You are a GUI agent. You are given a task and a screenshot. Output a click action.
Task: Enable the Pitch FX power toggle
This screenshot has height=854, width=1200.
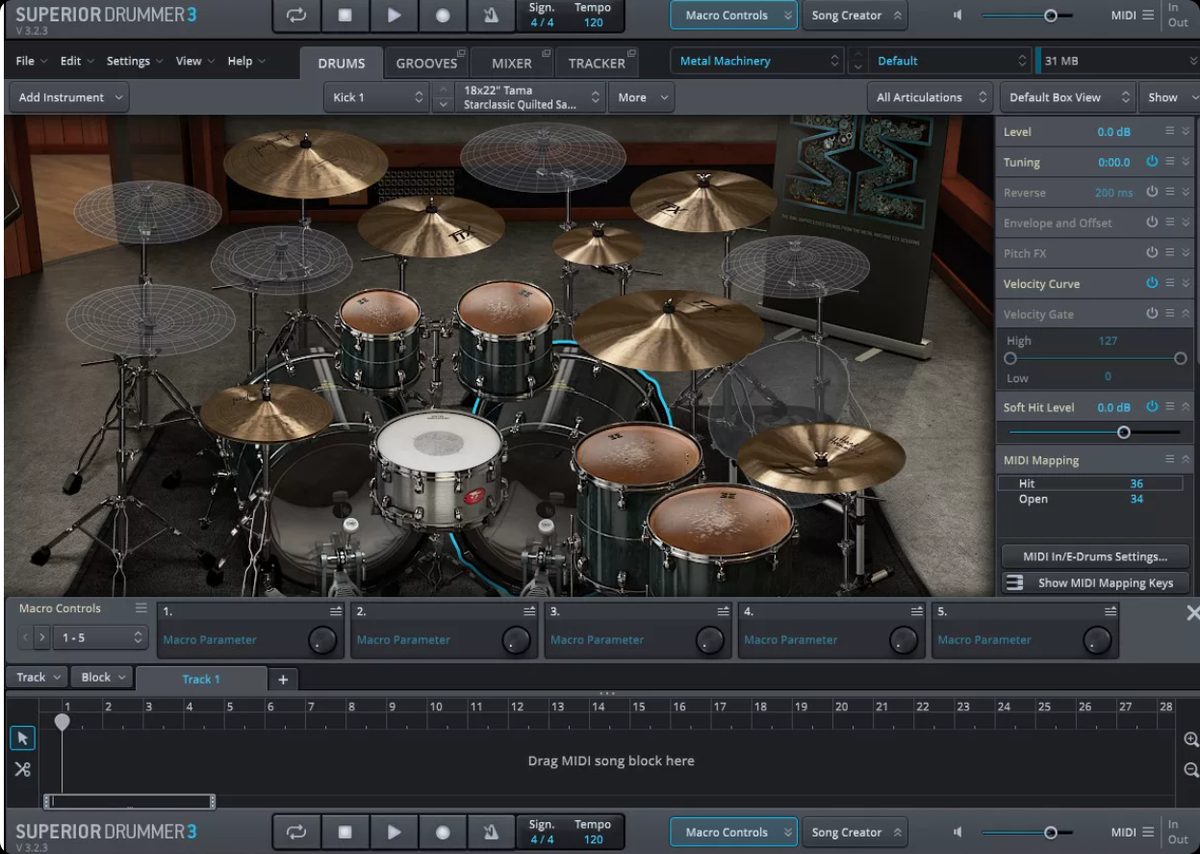tap(1152, 253)
